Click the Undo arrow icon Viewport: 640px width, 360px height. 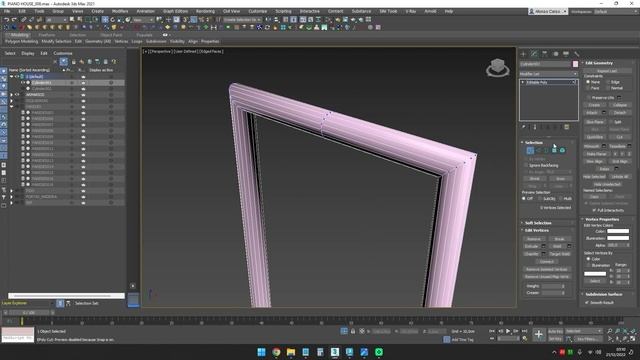pos(7,20)
